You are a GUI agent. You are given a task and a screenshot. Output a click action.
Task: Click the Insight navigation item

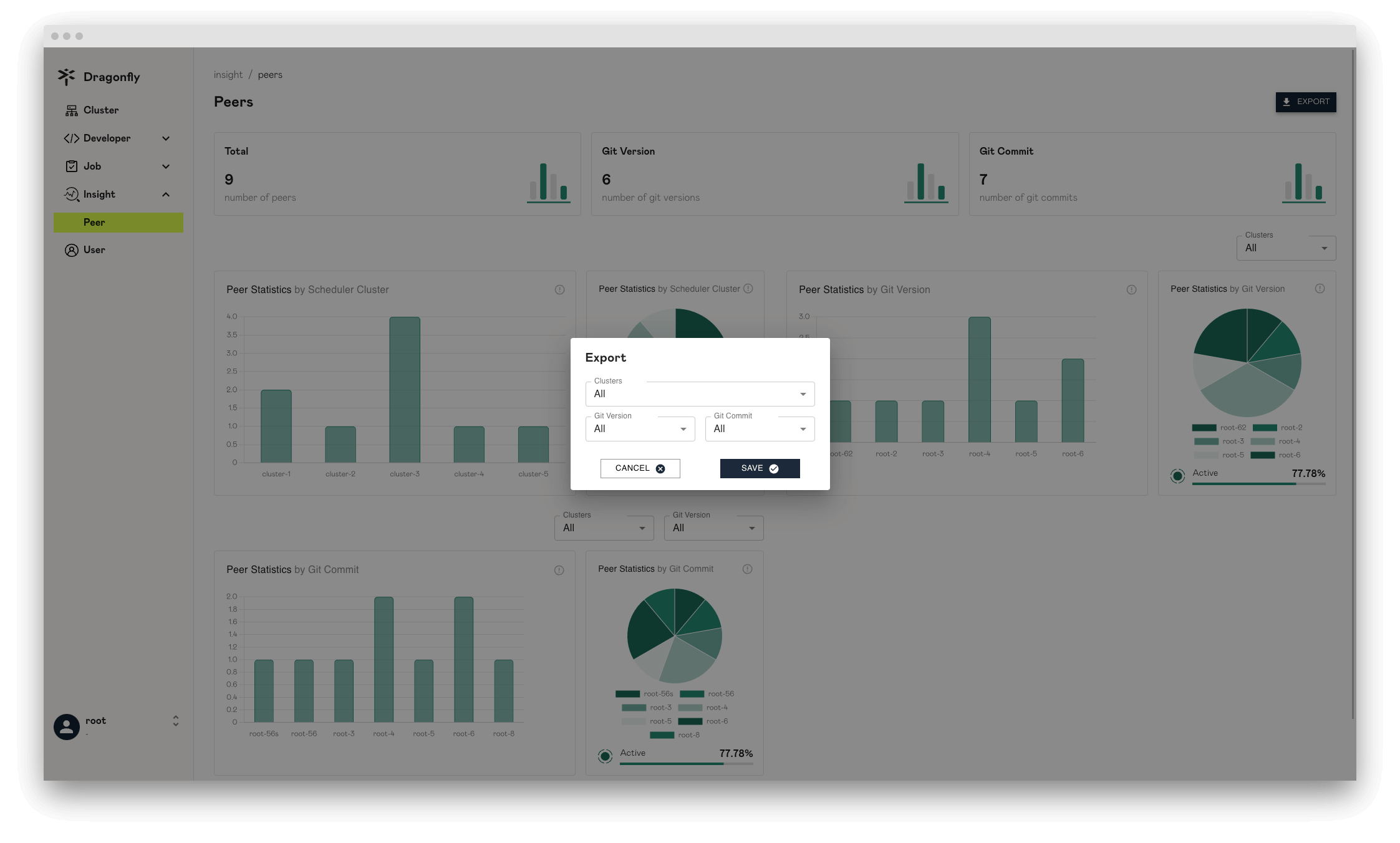point(99,194)
